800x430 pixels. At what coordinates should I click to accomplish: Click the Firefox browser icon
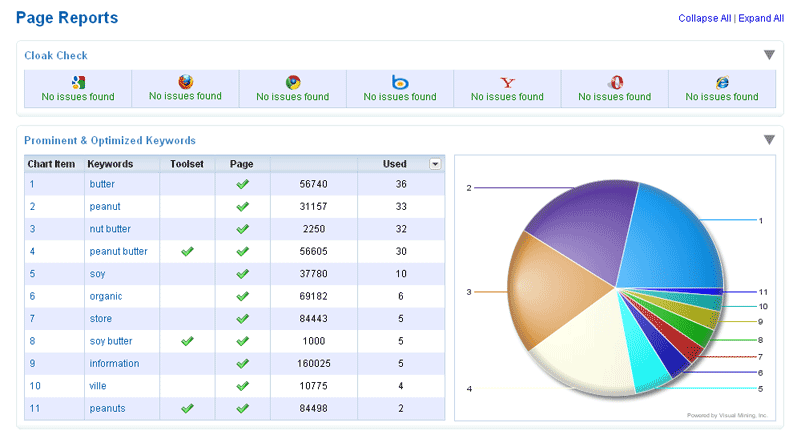(185, 81)
